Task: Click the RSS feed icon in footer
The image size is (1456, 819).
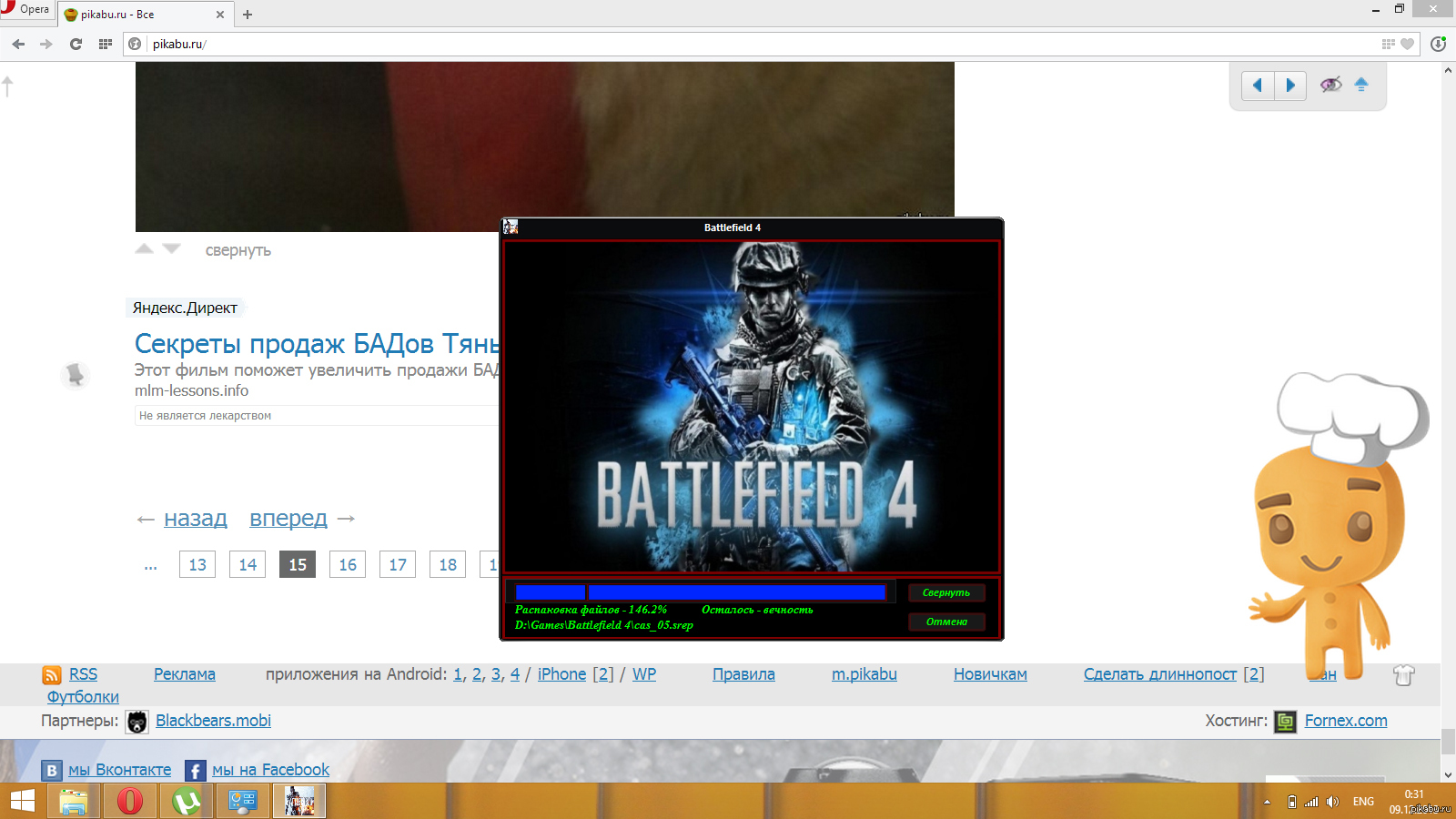Action: [52, 675]
